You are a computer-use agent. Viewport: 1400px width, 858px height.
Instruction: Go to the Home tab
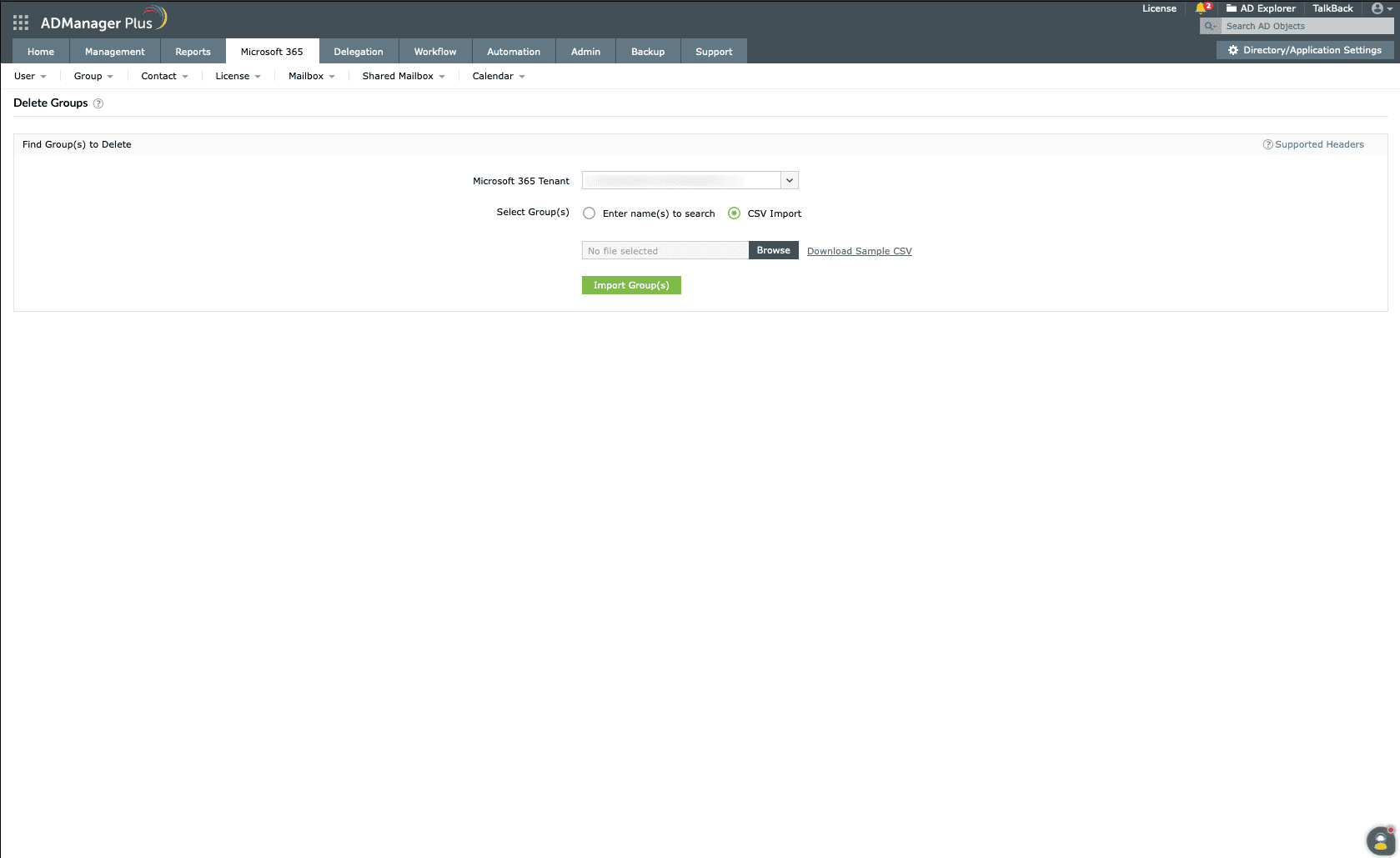(x=41, y=52)
